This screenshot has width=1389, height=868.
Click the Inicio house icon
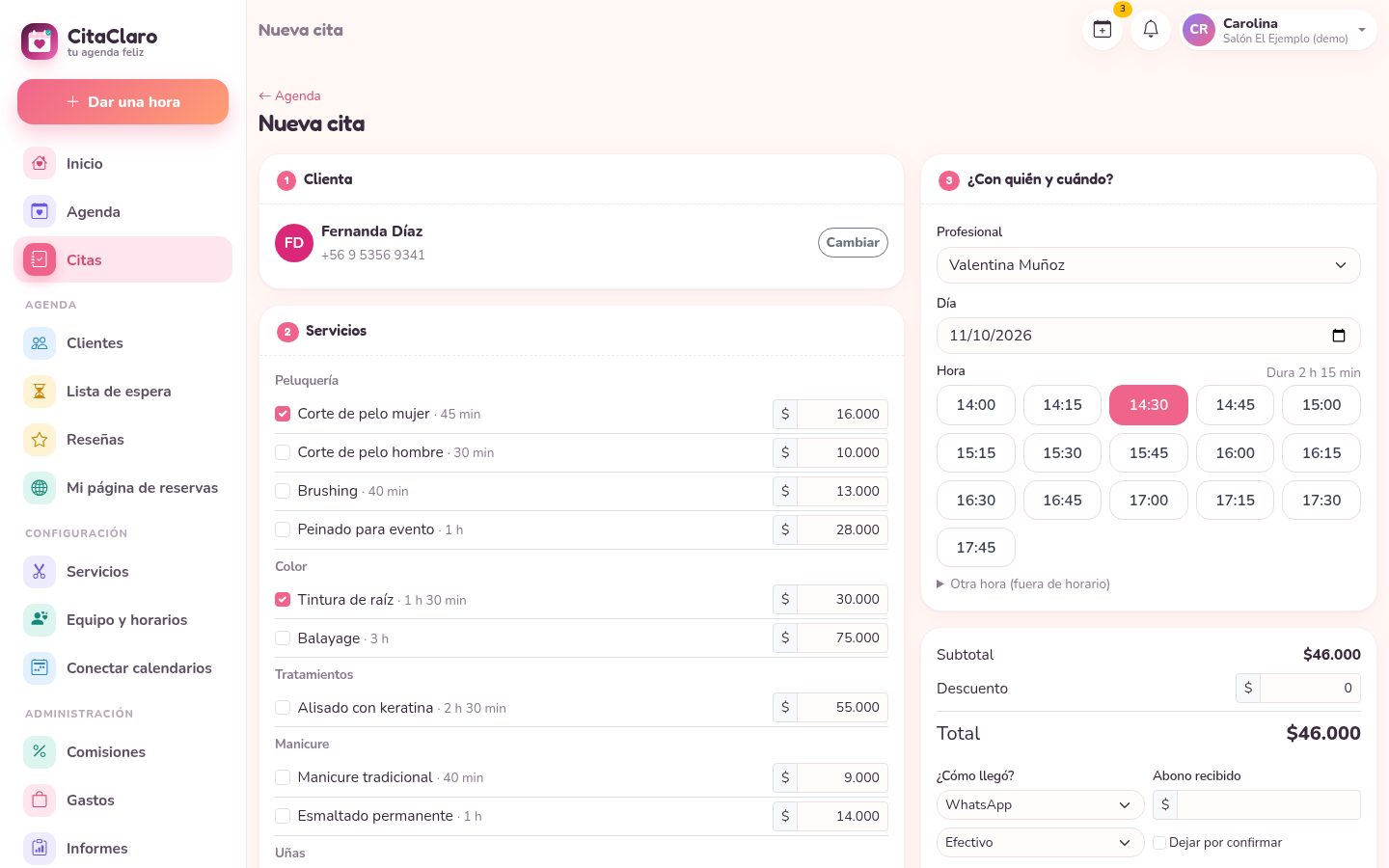40,163
